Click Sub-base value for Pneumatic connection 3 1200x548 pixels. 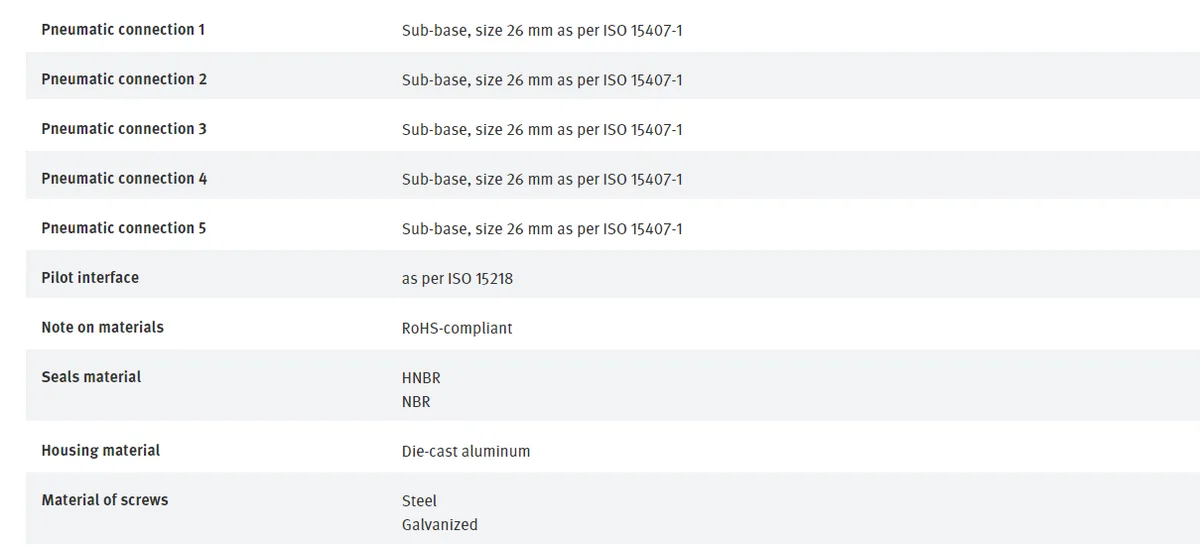coord(542,130)
